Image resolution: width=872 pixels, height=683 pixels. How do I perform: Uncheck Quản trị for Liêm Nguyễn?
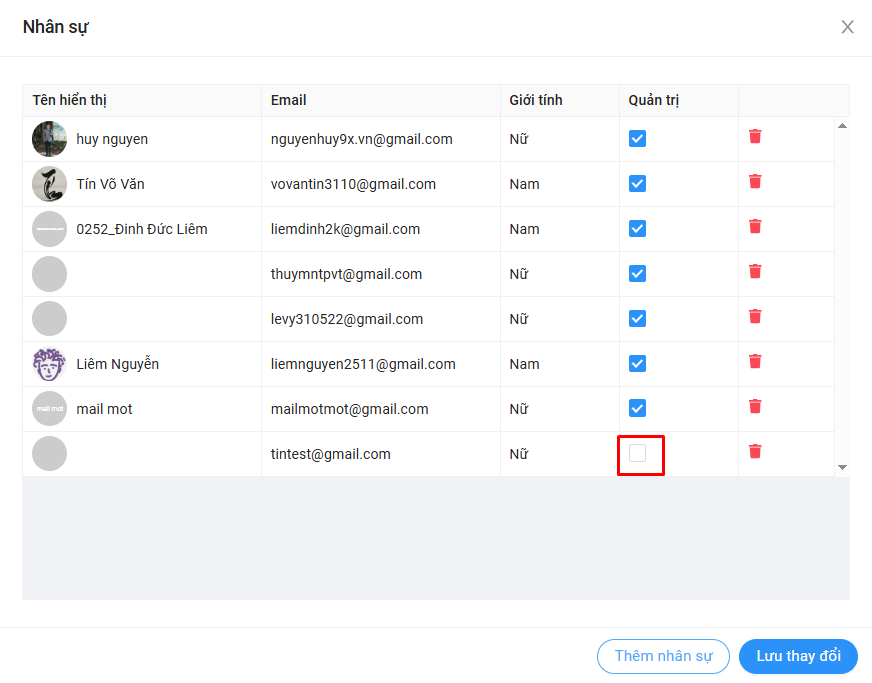click(x=638, y=364)
